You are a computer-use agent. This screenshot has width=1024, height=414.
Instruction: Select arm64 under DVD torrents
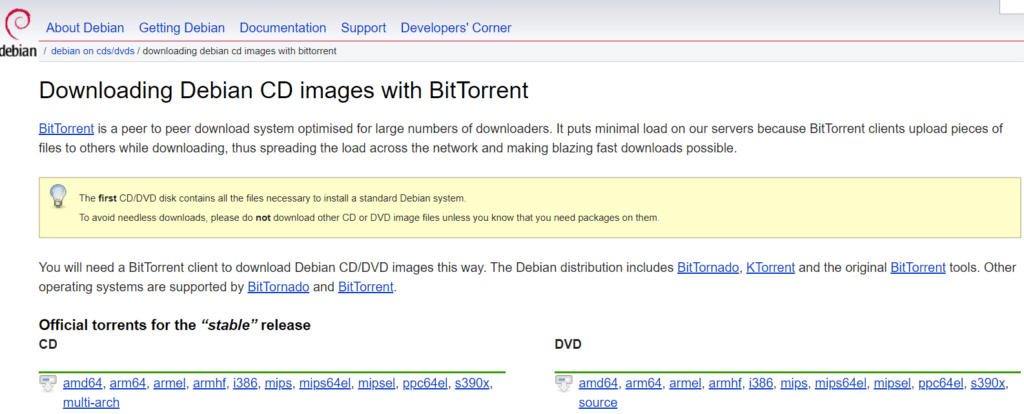643,384
